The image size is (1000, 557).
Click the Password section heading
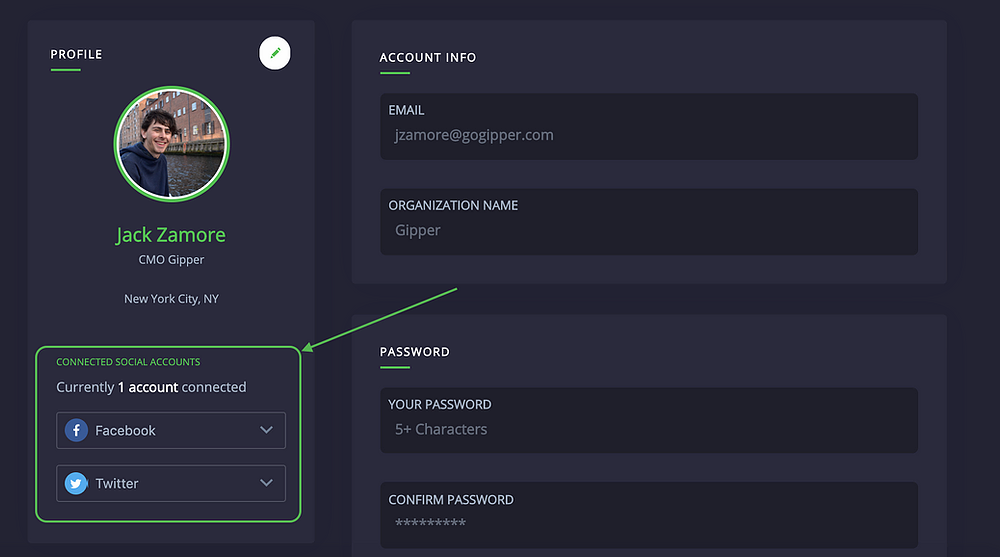[415, 352]
